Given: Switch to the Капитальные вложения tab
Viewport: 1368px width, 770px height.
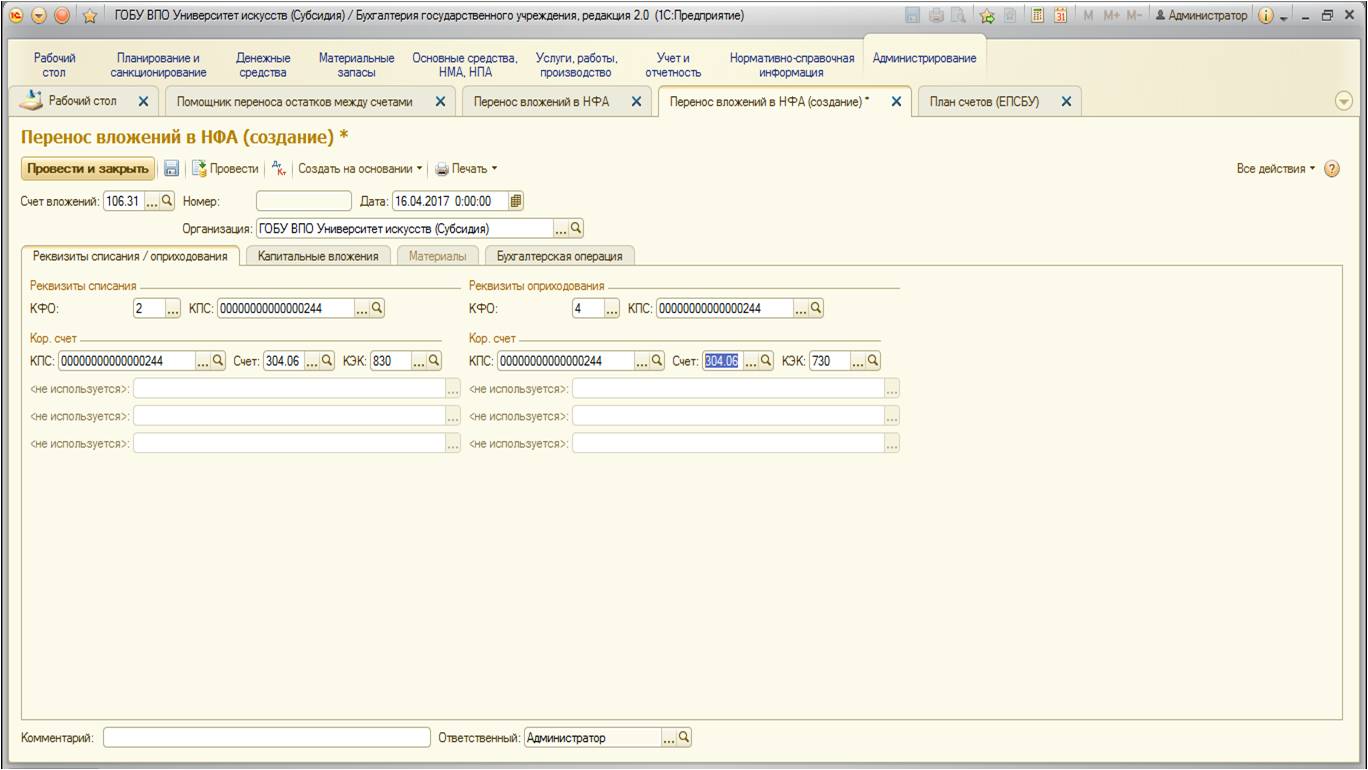Looking at the screenshot, I should (x=318, y=256).
